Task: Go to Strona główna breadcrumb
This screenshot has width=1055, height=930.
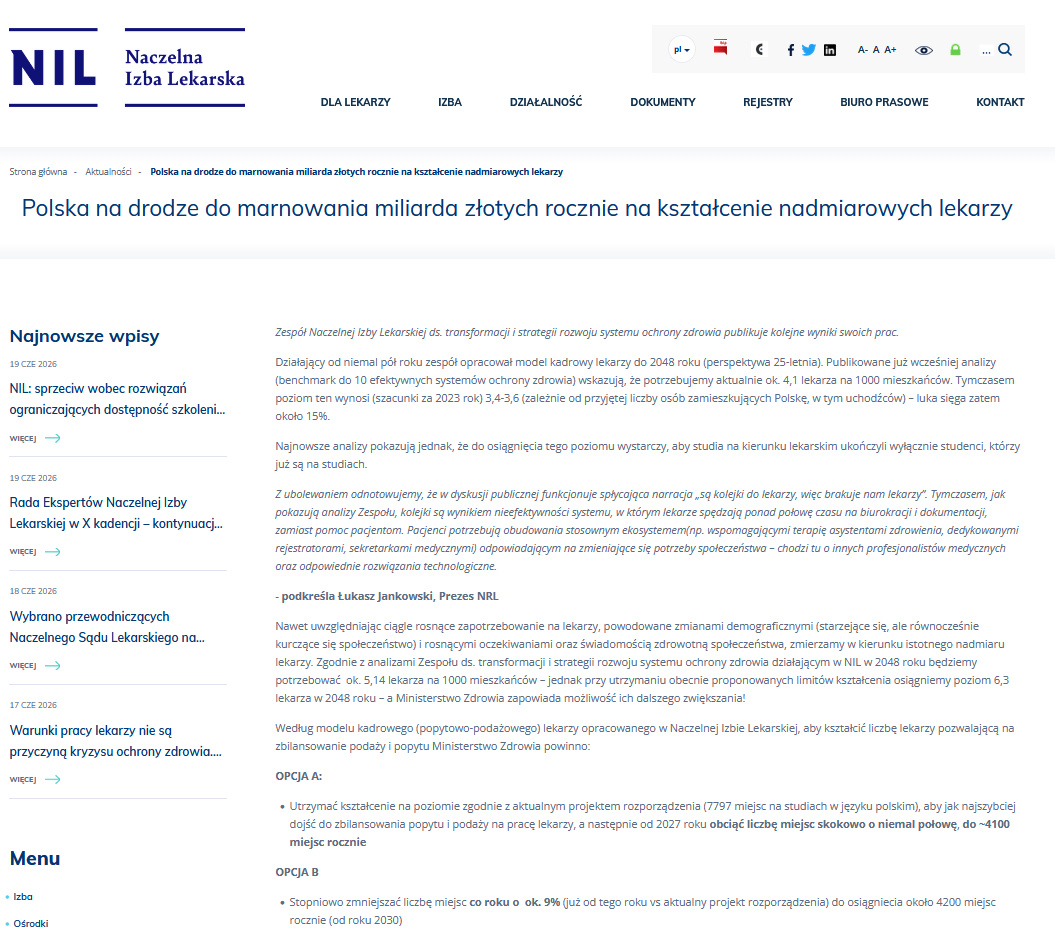Action: click(38, 172)
